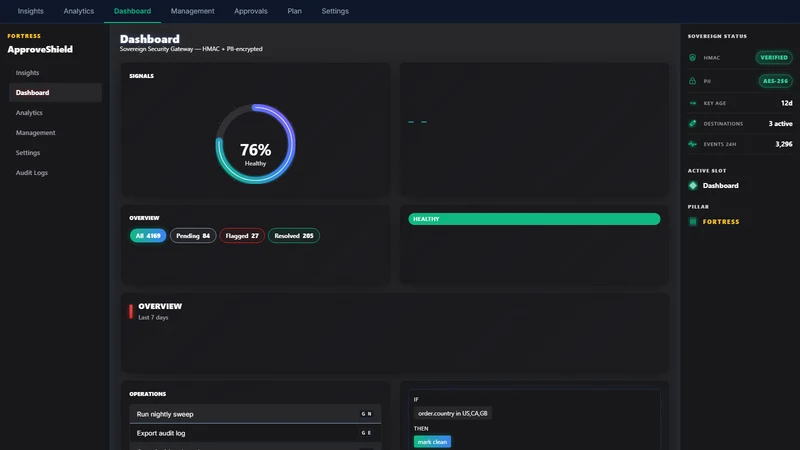Edit the order.country in US,CA,GB condition
800x450 pixels.
tap(453, 414)
